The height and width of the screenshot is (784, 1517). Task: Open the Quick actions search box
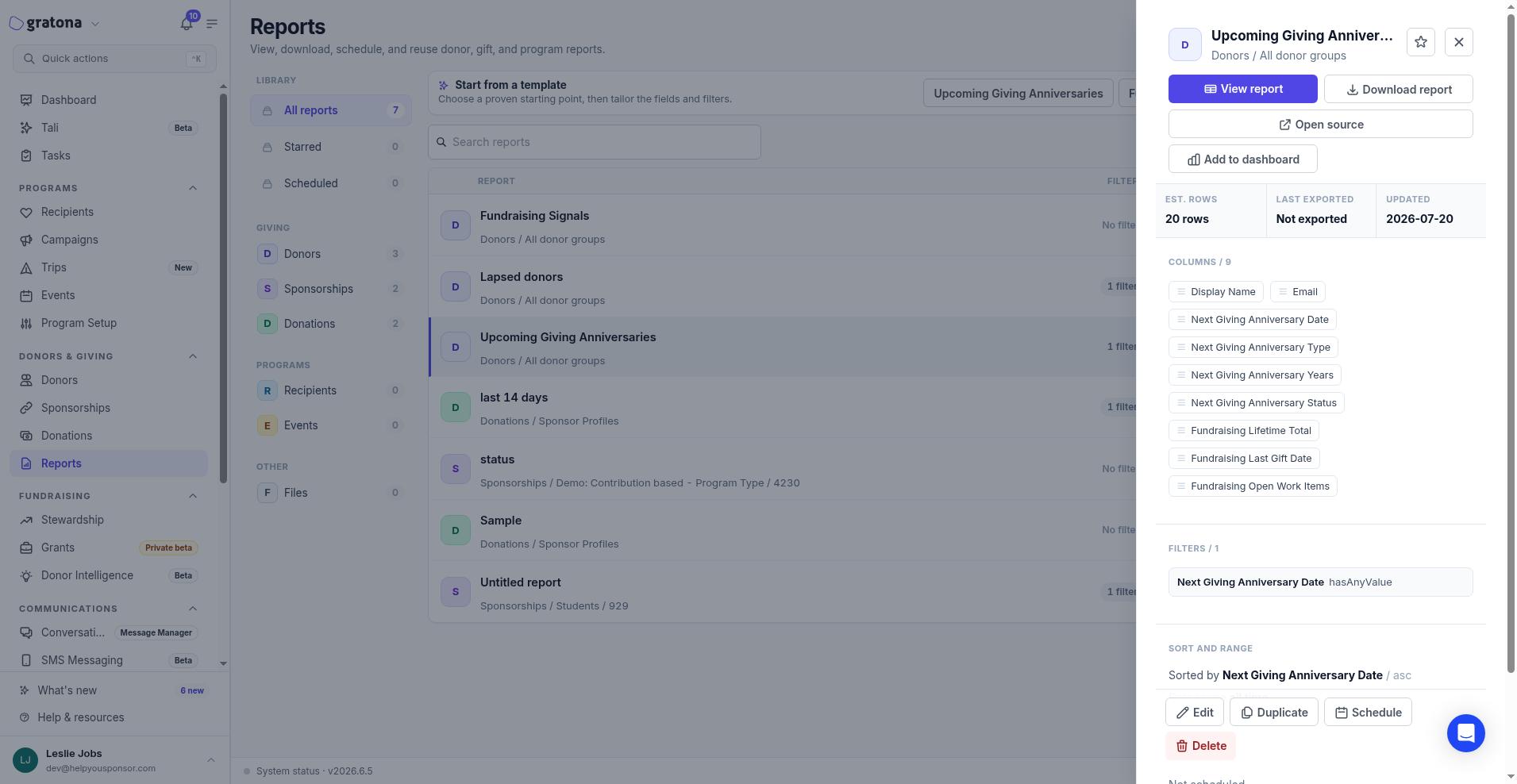pos(114,59)
